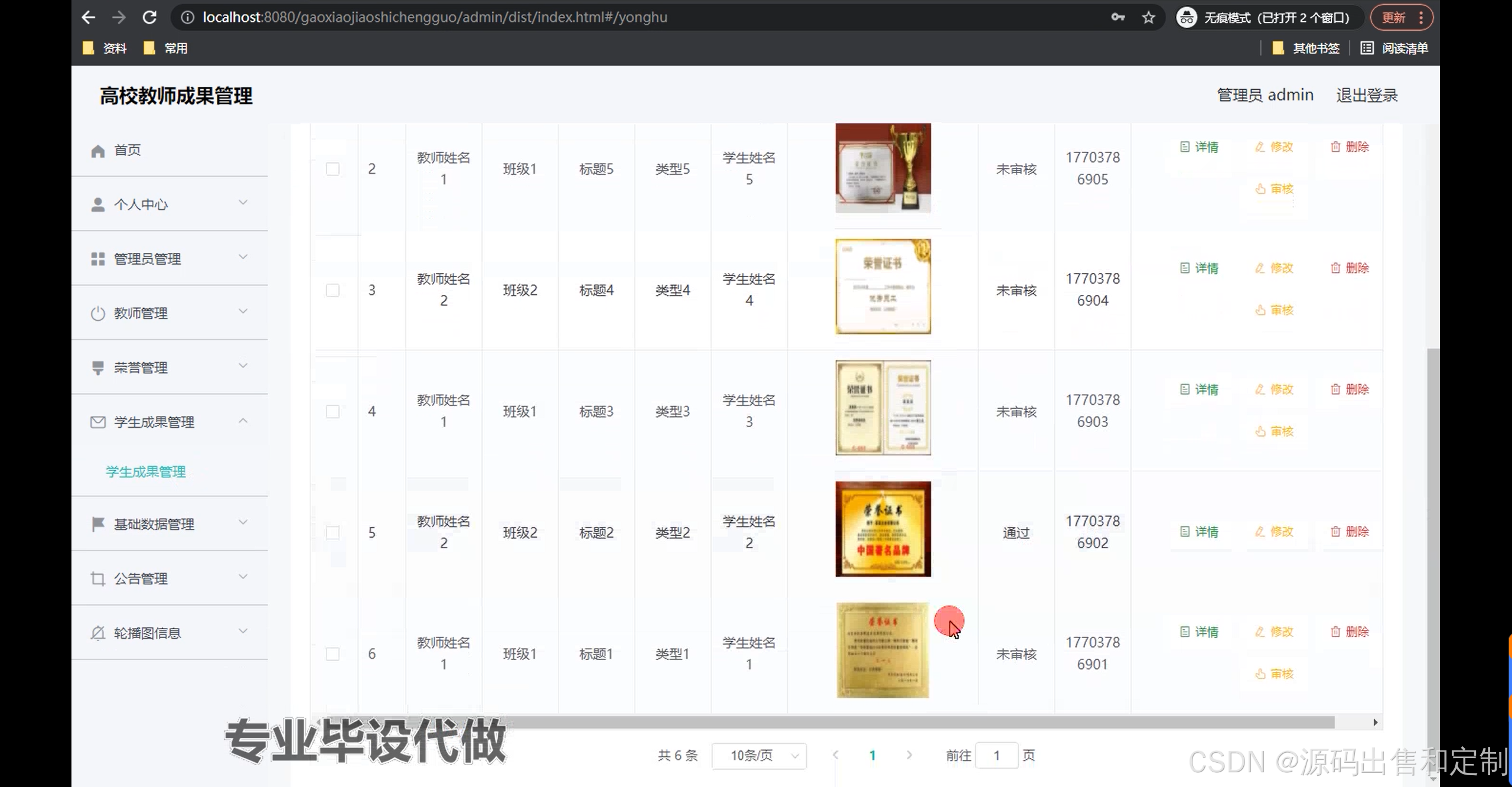Tick the checkbox for row 6
The image size is (1512, 787).
(x=333, y=653)
